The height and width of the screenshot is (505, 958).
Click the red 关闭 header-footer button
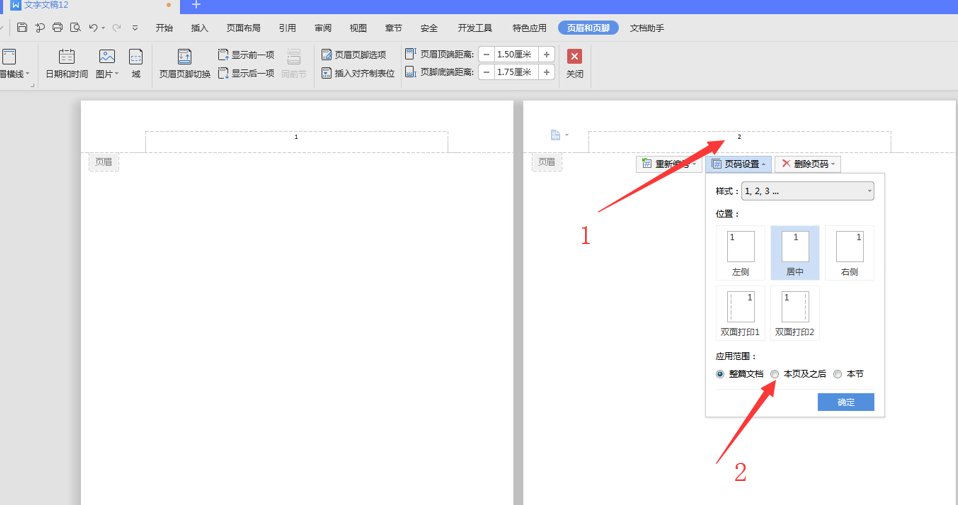click(x=574, y=64)
